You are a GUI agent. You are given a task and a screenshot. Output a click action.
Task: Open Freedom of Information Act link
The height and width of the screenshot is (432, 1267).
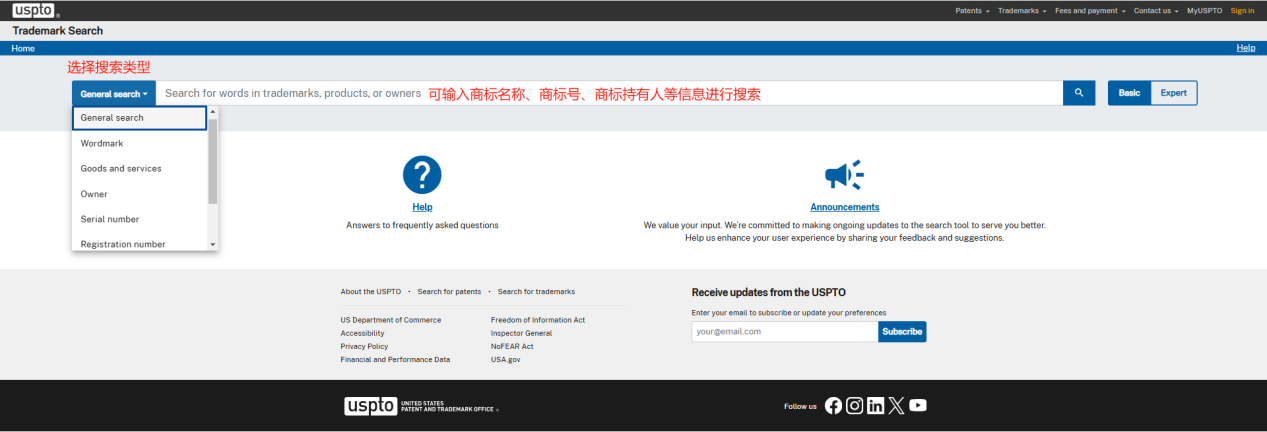point(538,320)
